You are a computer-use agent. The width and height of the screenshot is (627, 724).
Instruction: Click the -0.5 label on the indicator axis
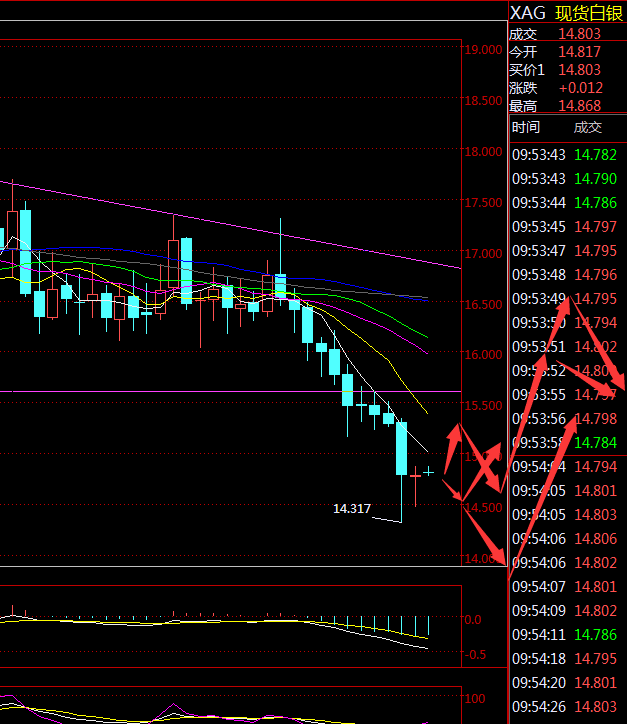[x=475, y=655]
